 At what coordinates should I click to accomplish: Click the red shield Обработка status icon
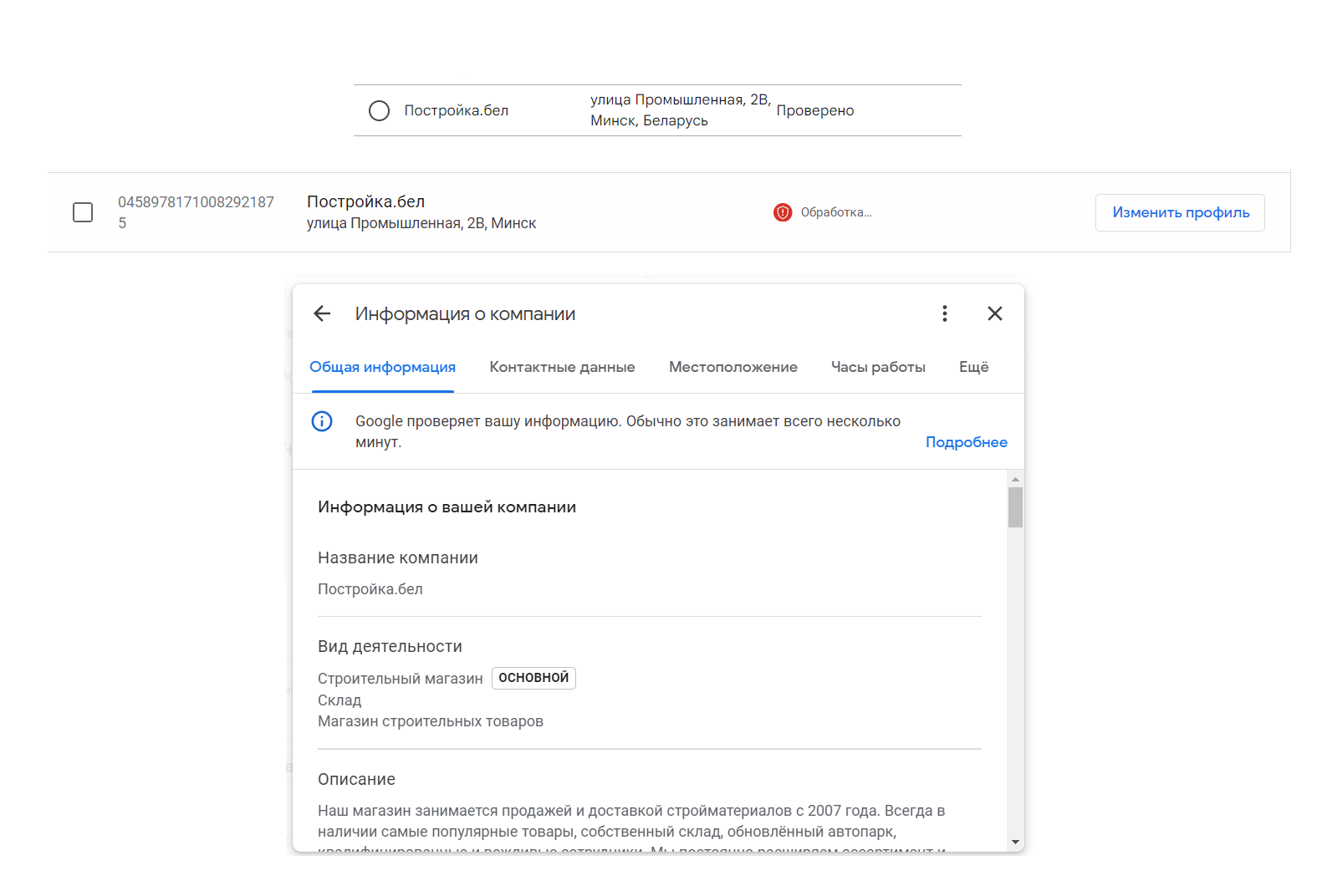click(783, 212)
